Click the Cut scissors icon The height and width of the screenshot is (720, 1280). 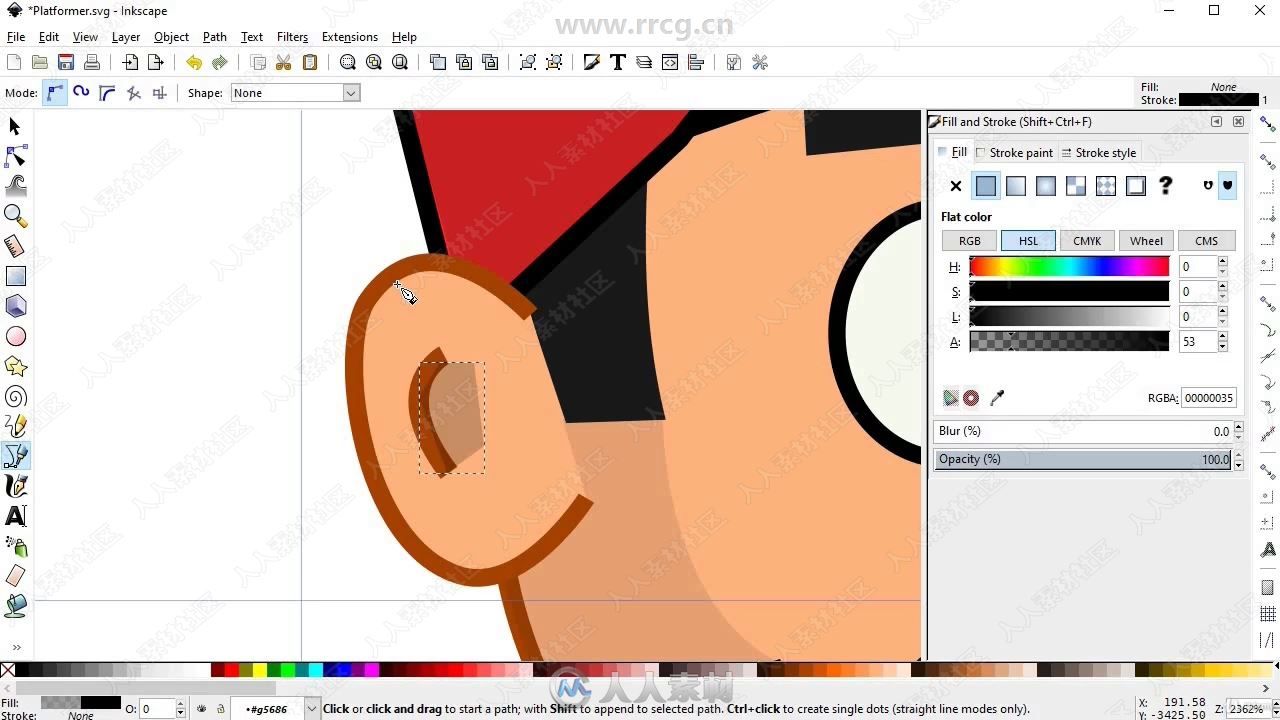(x=284, y=62)
